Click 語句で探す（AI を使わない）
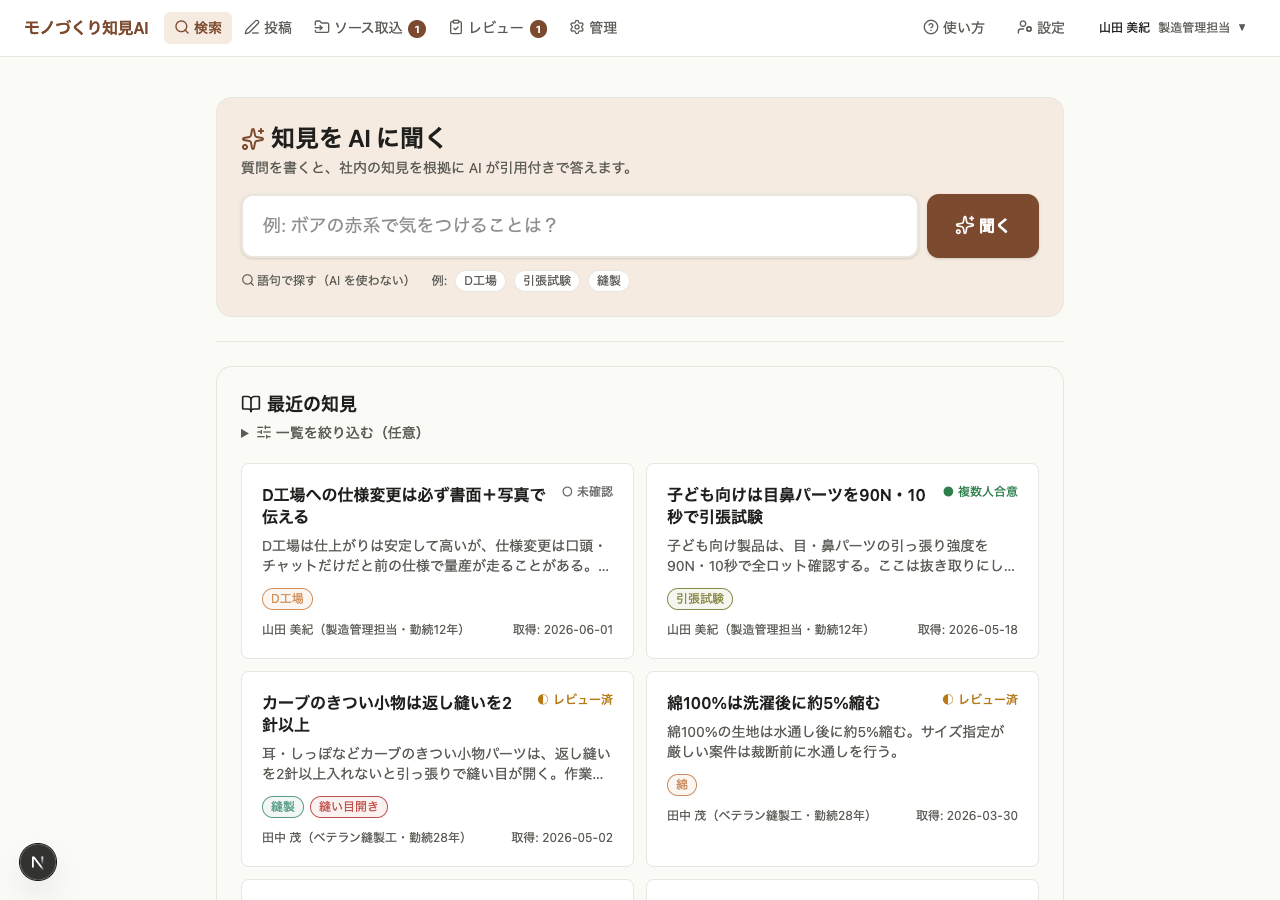1280x900 pixels. coord(326,281)
